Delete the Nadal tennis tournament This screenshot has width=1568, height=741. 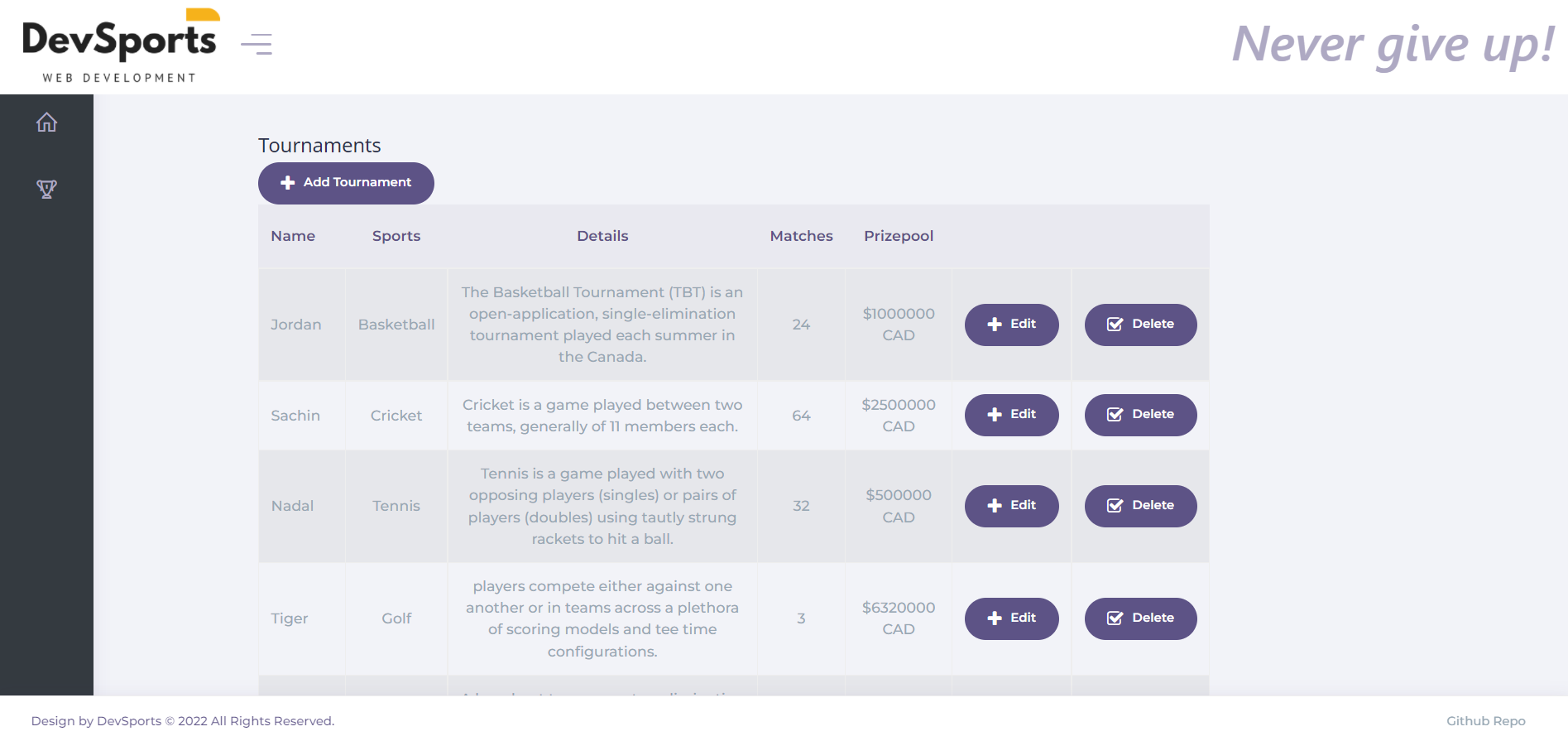[1140, 506]
